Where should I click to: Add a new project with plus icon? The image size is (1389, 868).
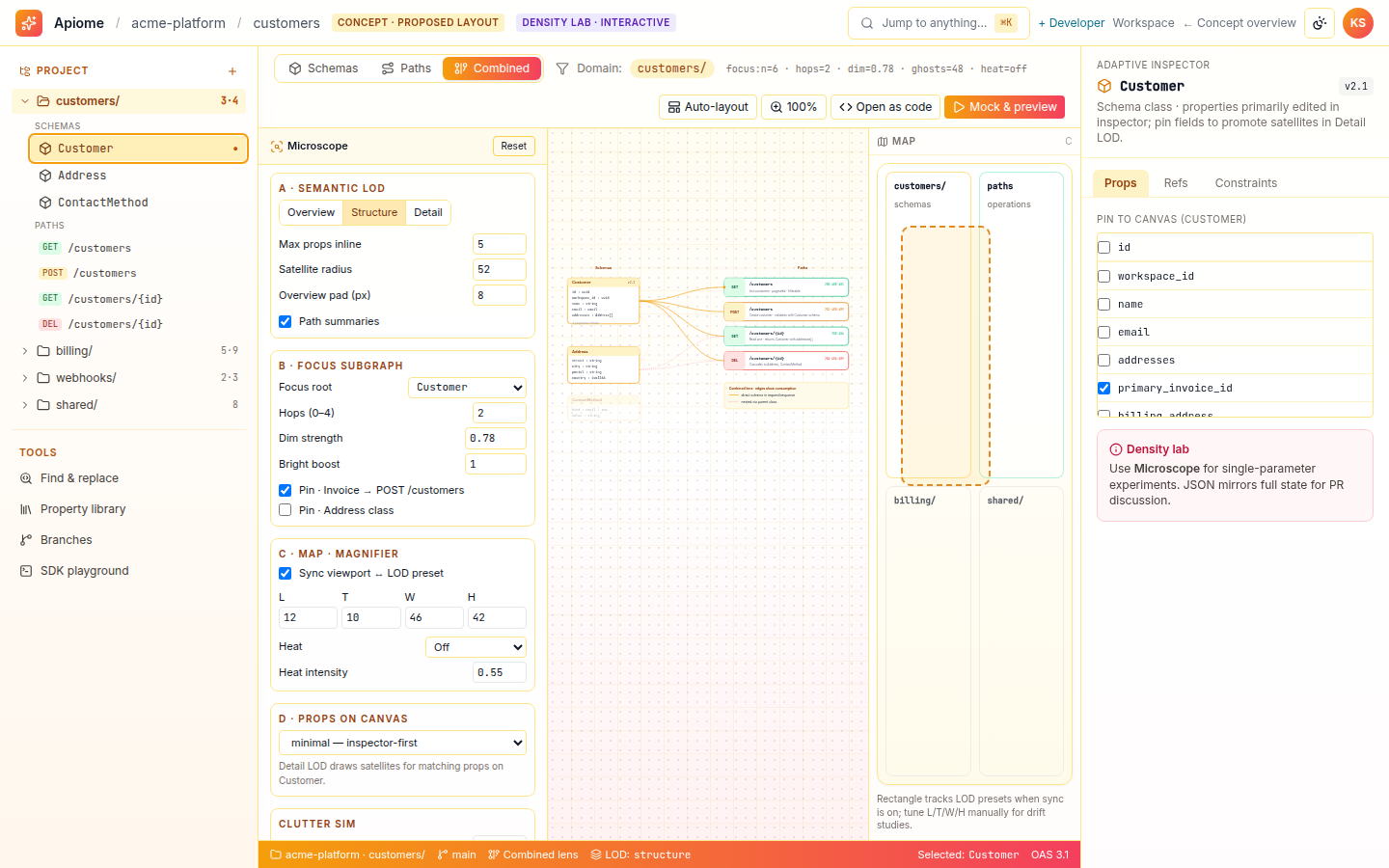(232, 71)
